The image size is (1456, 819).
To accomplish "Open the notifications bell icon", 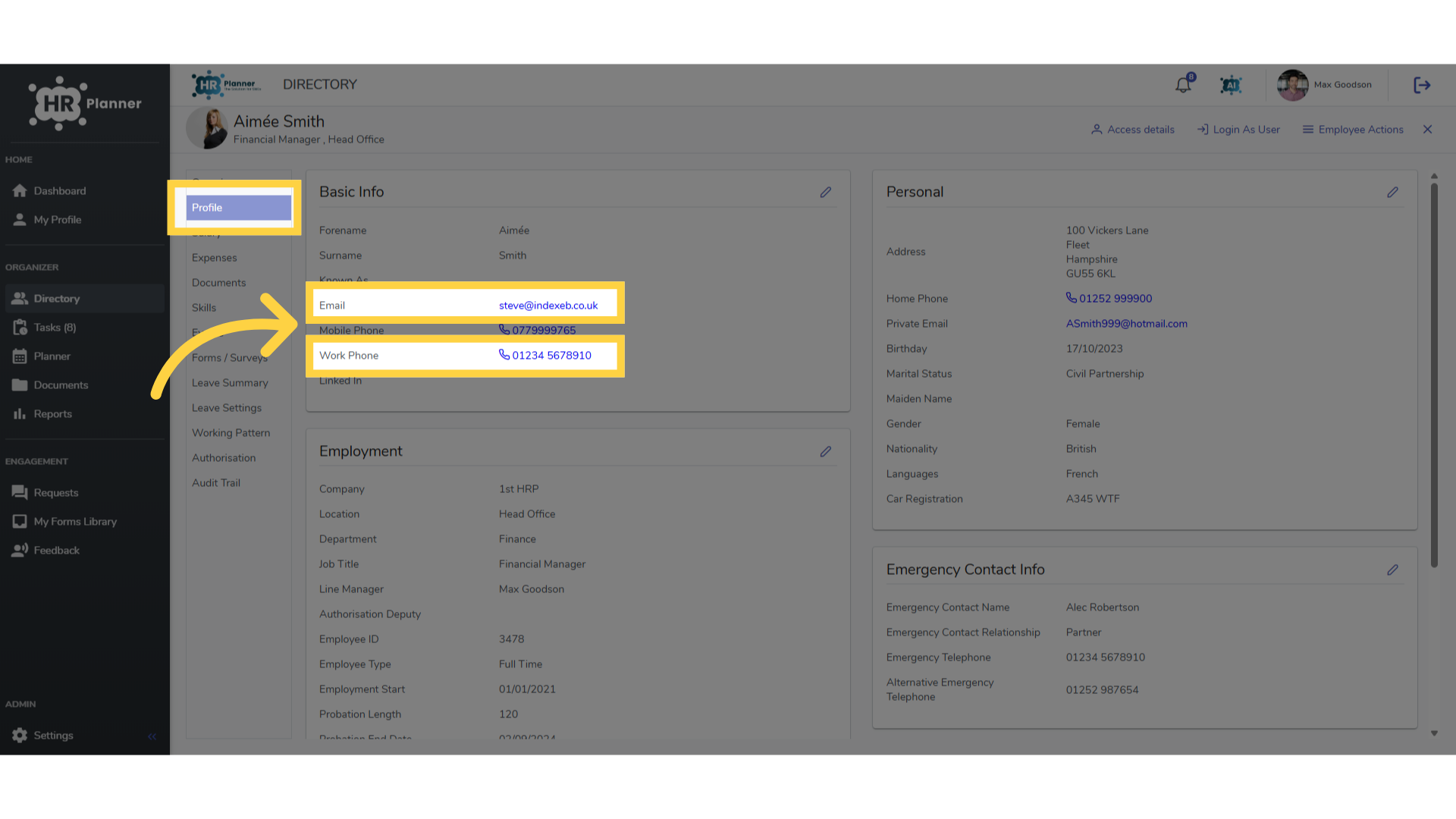I will 1184,85.
